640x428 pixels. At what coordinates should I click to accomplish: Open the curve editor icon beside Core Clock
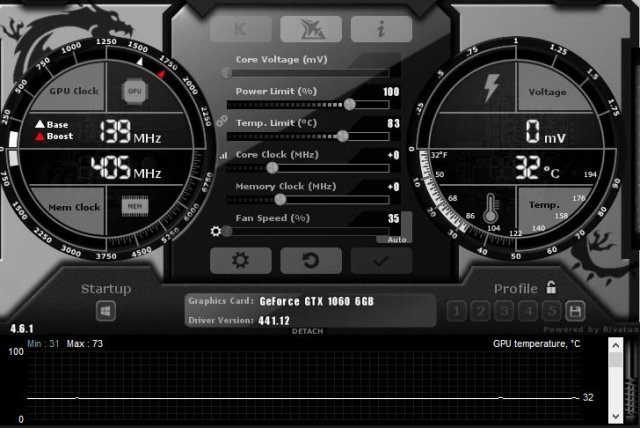(222, 156)
